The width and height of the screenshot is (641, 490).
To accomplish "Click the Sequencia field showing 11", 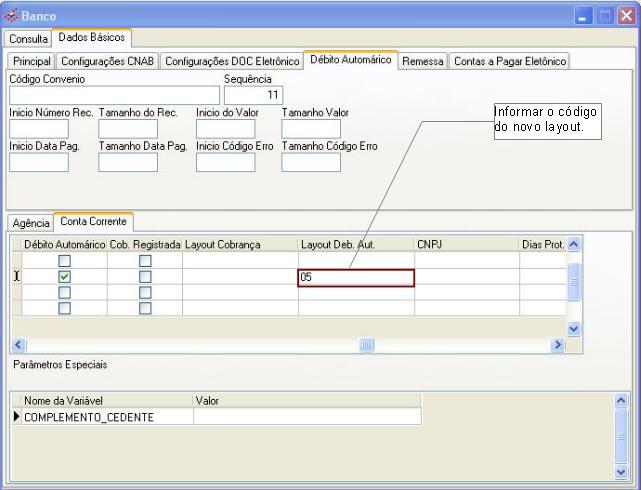I will [253, 96].
